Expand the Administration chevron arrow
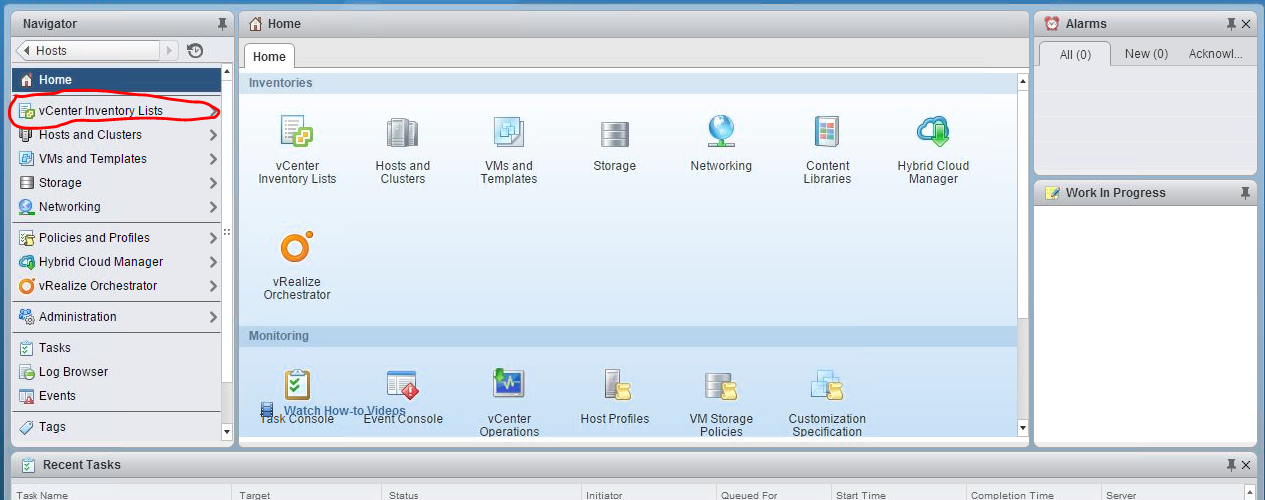 [x=213, y=317]
